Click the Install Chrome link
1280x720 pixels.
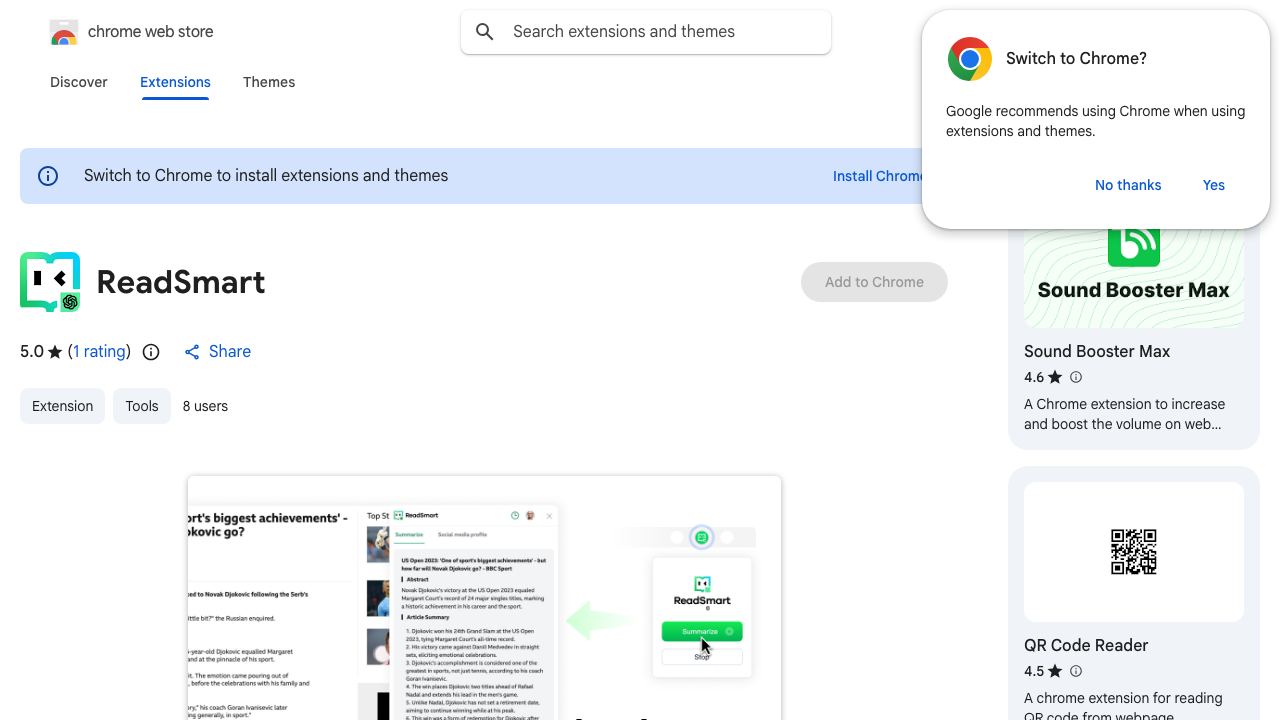[x=879, y=176]
